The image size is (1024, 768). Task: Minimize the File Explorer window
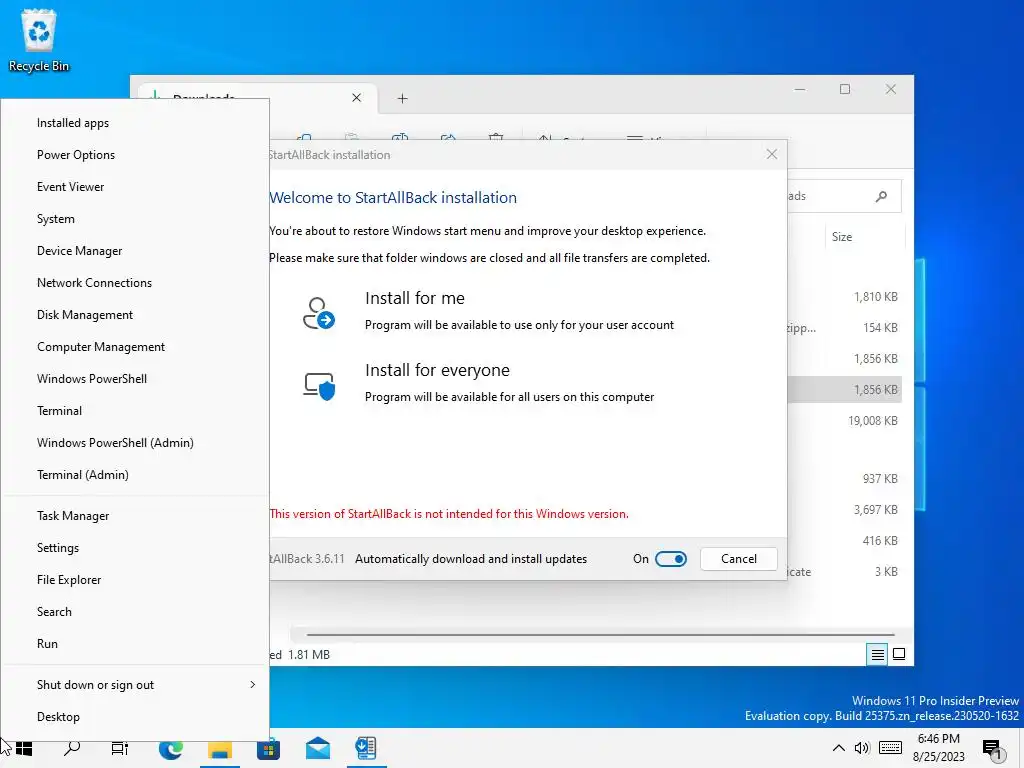point(800,89)
